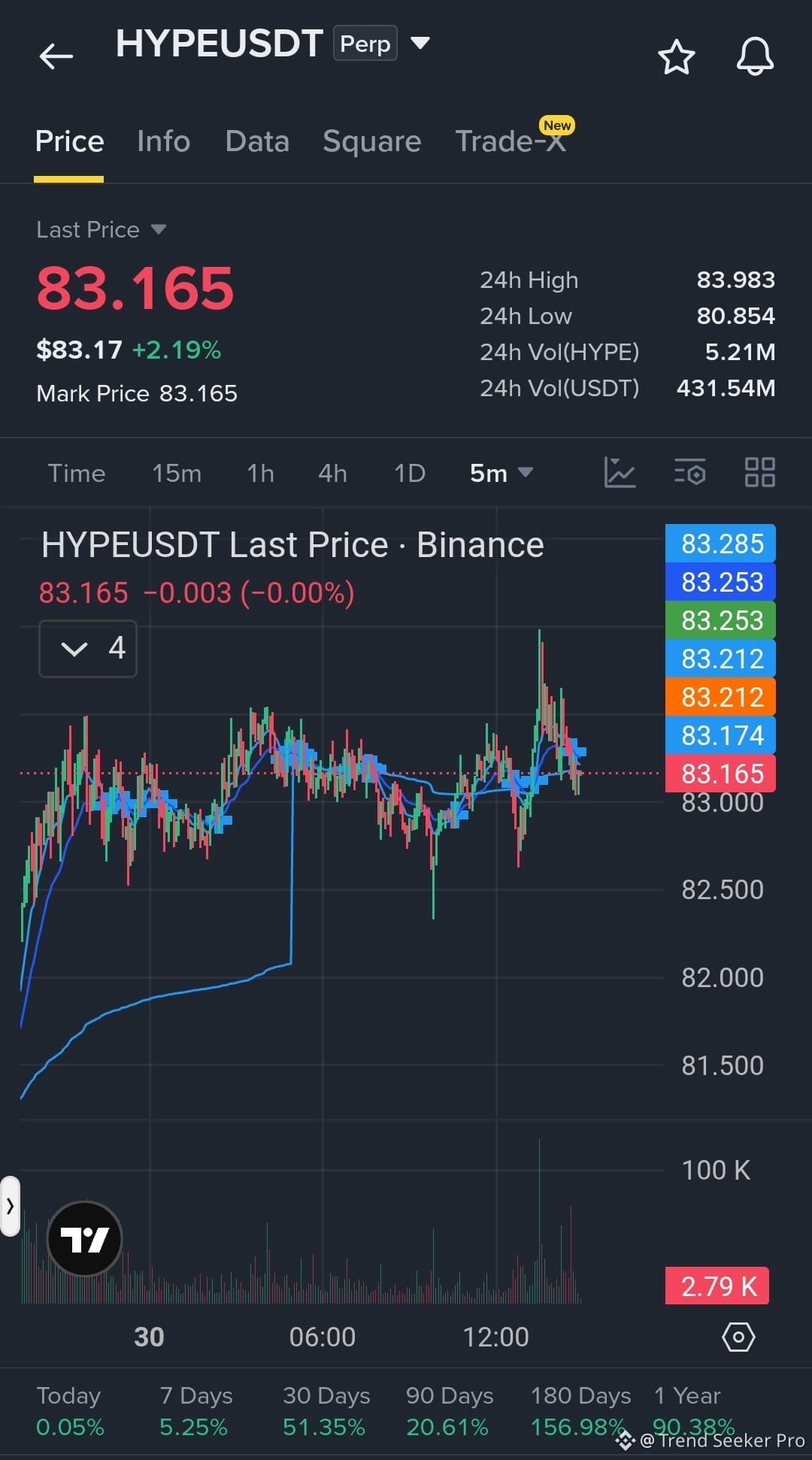Expand side panel with small arrow handle
This screenshot has width=812, height=1460.
tap(10, 1207)
